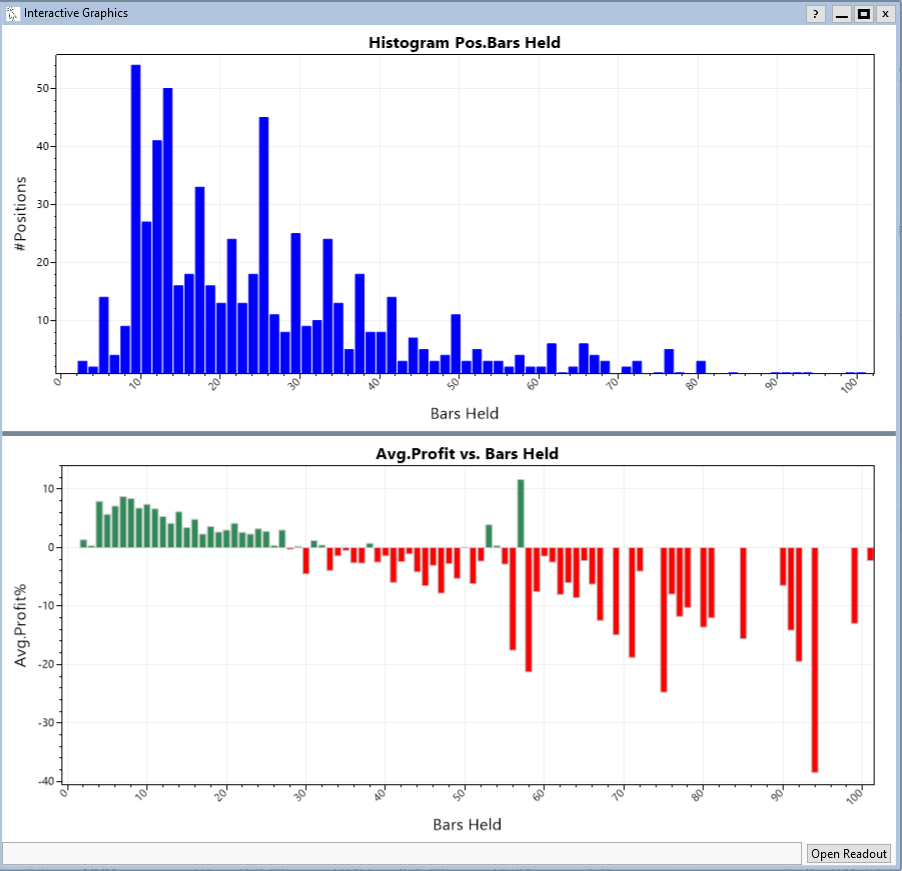
Task: Click the "Histogram Pos.Bars Held" chart title
Action: pos(464,43)
